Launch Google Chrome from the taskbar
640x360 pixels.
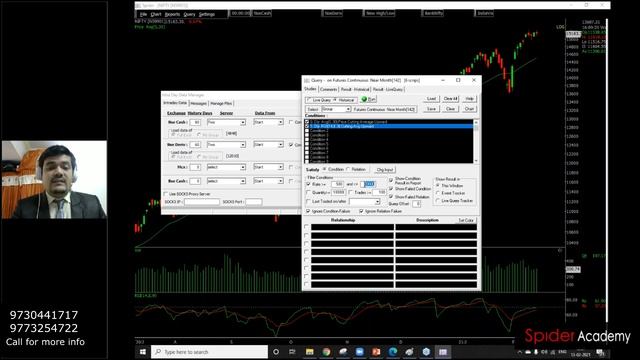pyautogui.click(x=326, y=352)
